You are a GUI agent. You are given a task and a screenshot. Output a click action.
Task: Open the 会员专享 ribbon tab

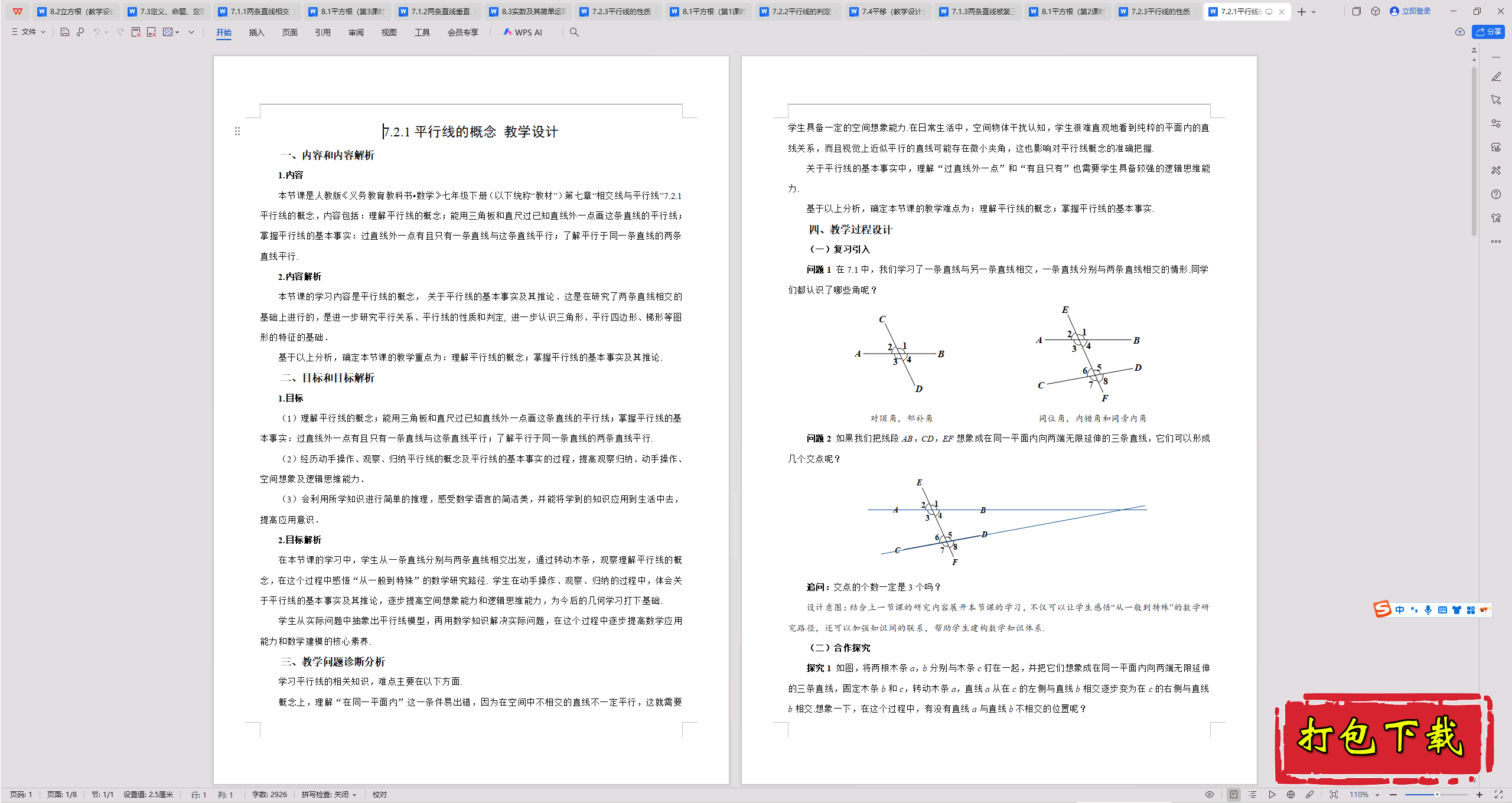[x=462, y=32]
